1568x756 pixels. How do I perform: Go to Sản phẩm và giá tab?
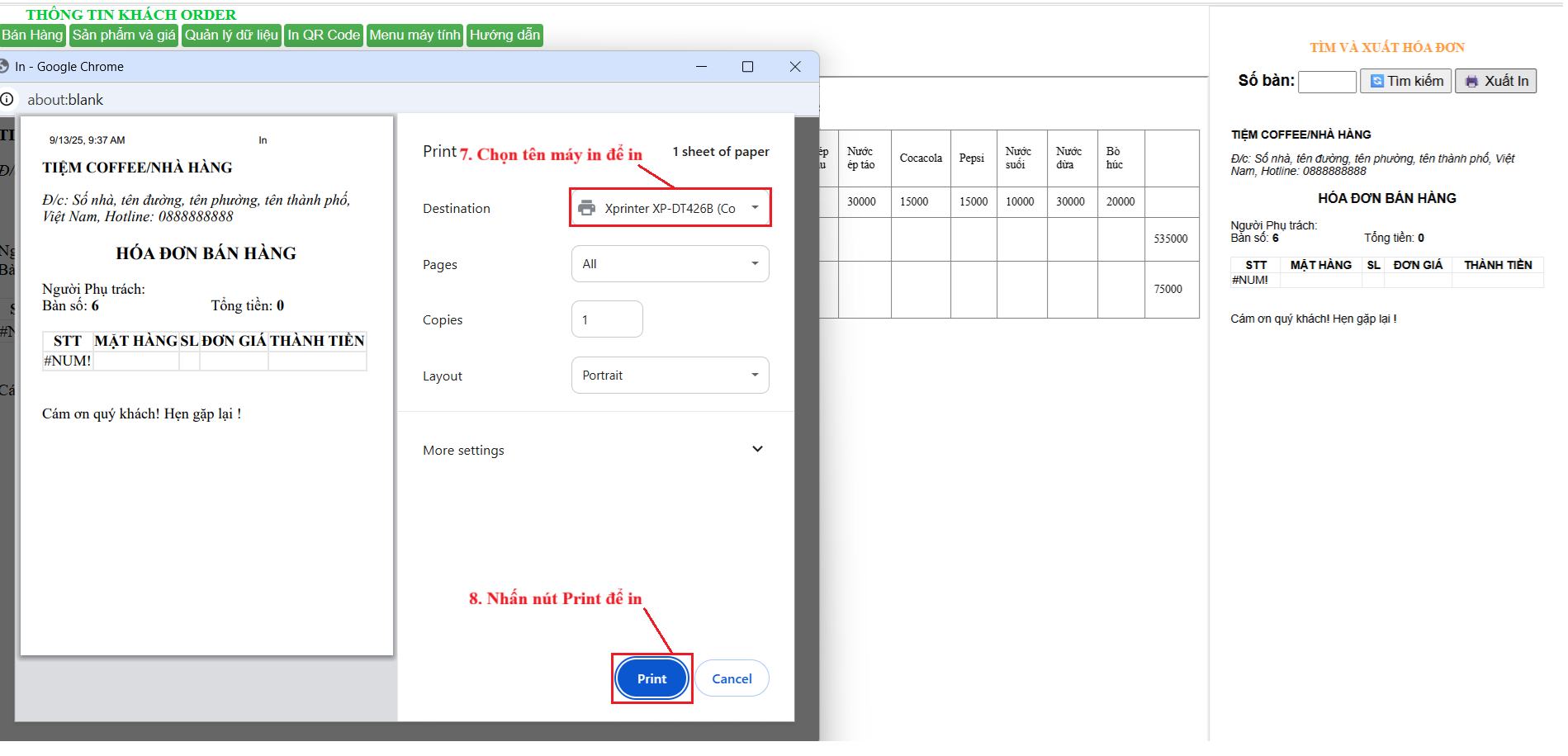pos(124,35)
